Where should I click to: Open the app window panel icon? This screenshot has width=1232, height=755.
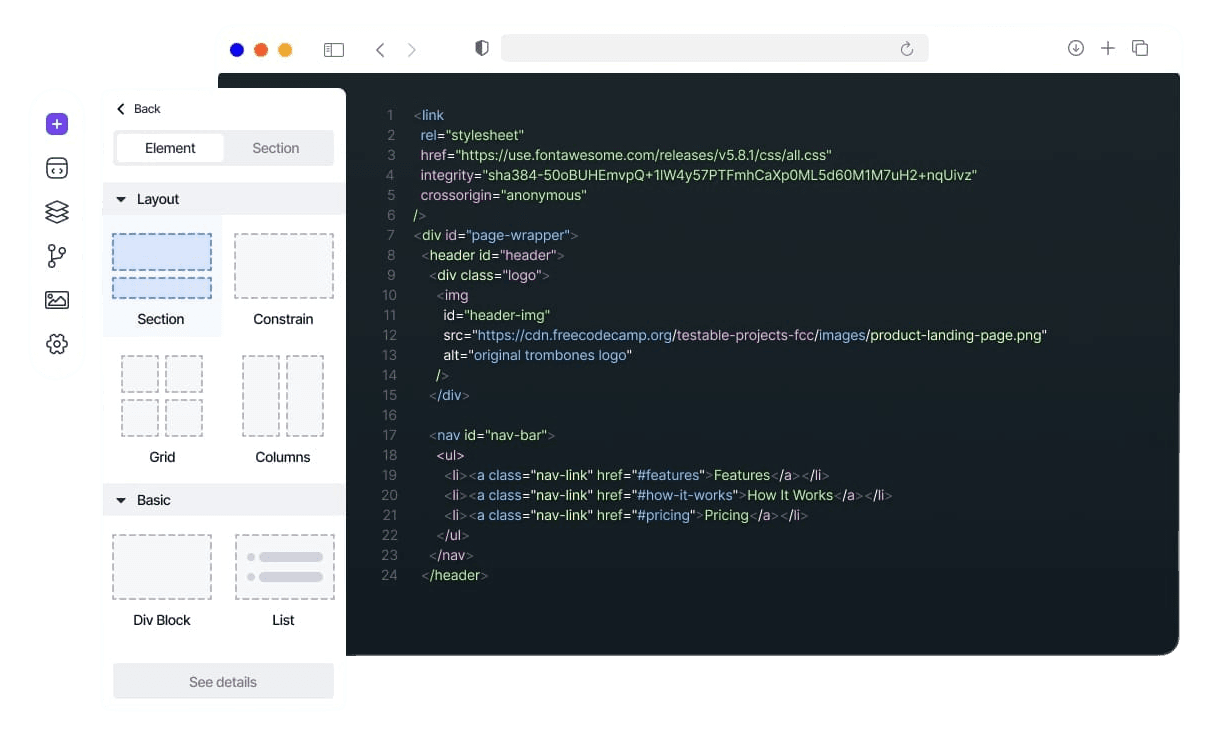[x=57, y=167]
